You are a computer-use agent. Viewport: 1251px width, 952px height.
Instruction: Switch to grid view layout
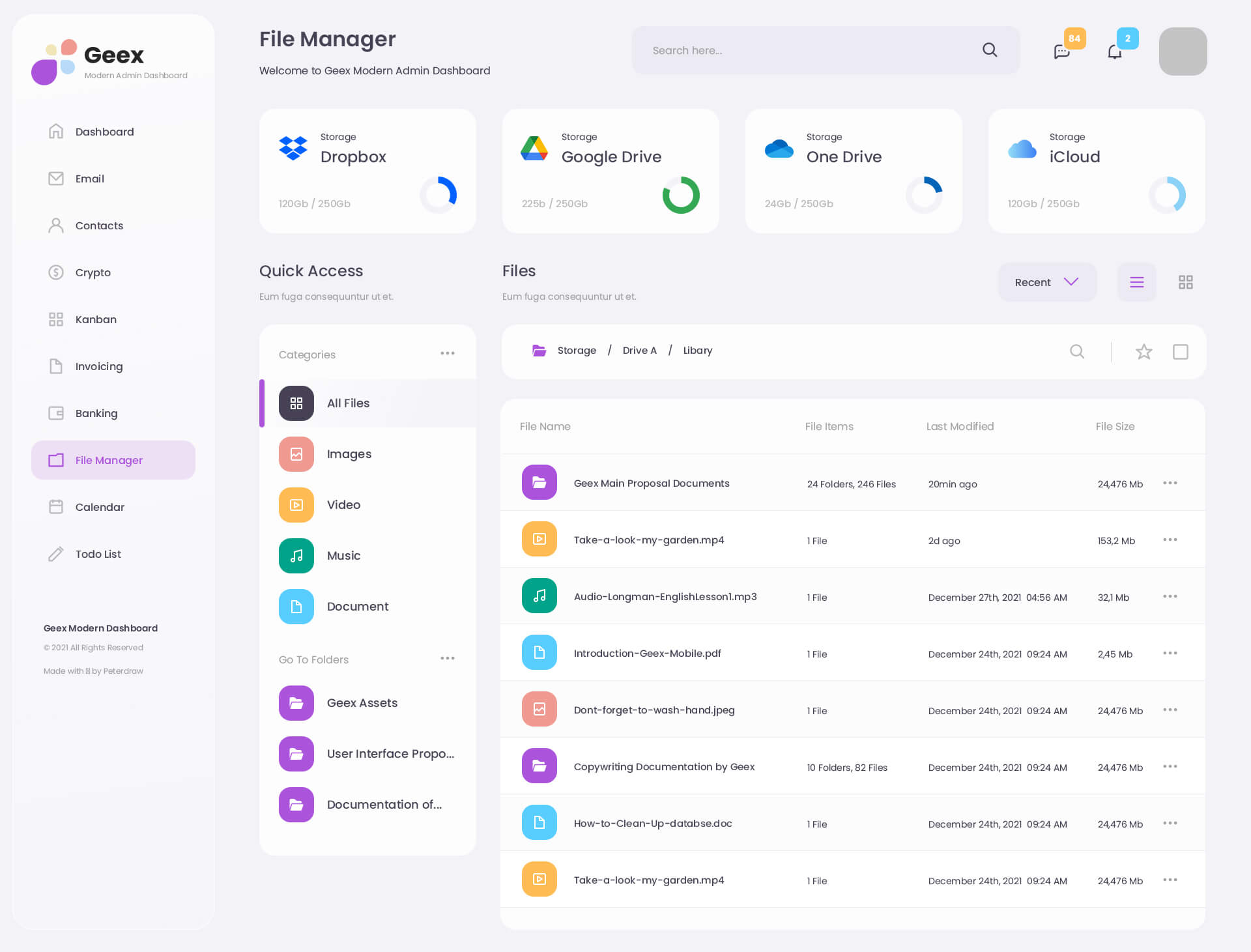[1185, 282]
